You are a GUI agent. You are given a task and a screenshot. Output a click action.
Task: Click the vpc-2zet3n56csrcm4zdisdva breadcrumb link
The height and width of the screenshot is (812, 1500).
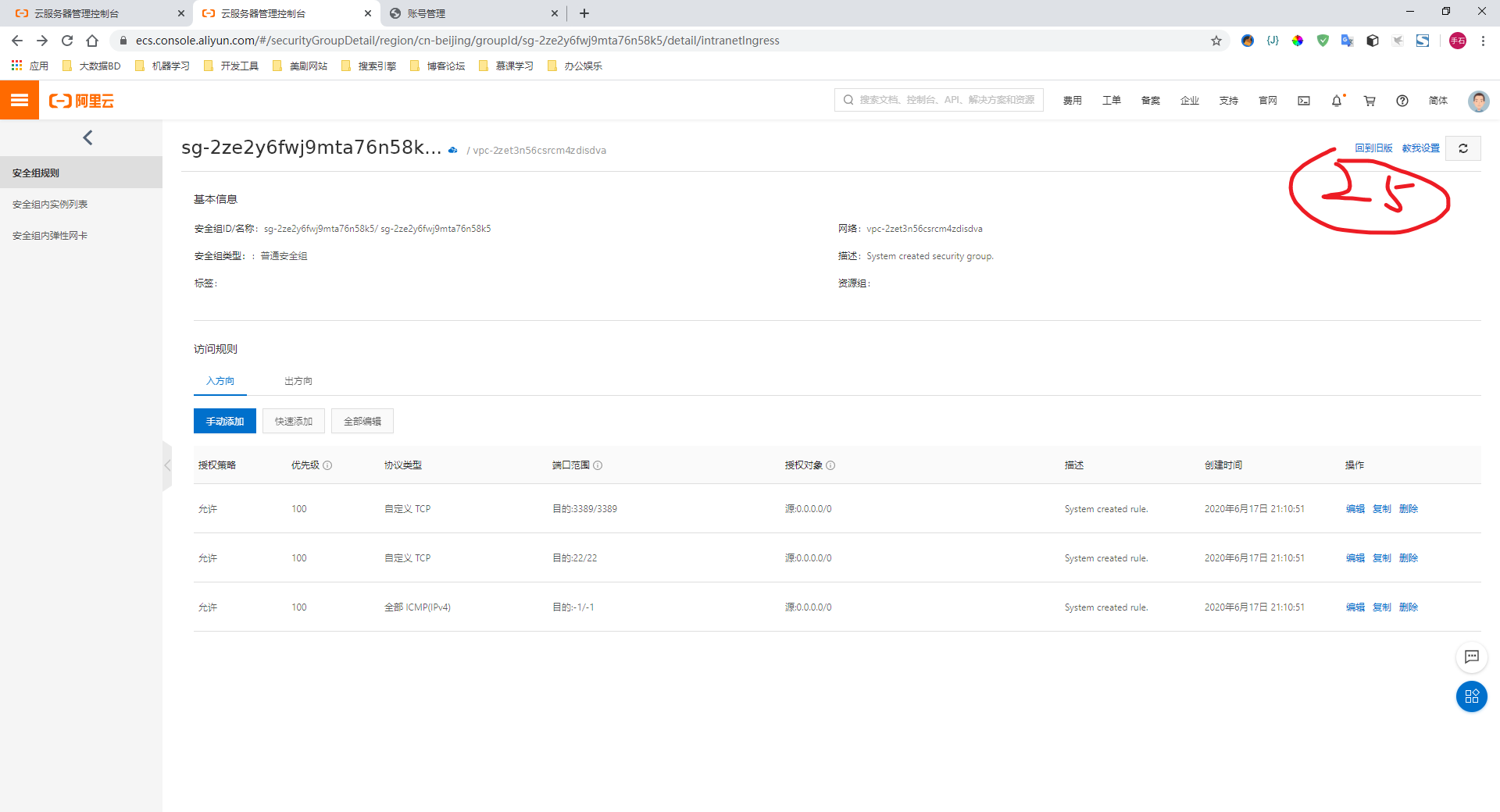539,151
